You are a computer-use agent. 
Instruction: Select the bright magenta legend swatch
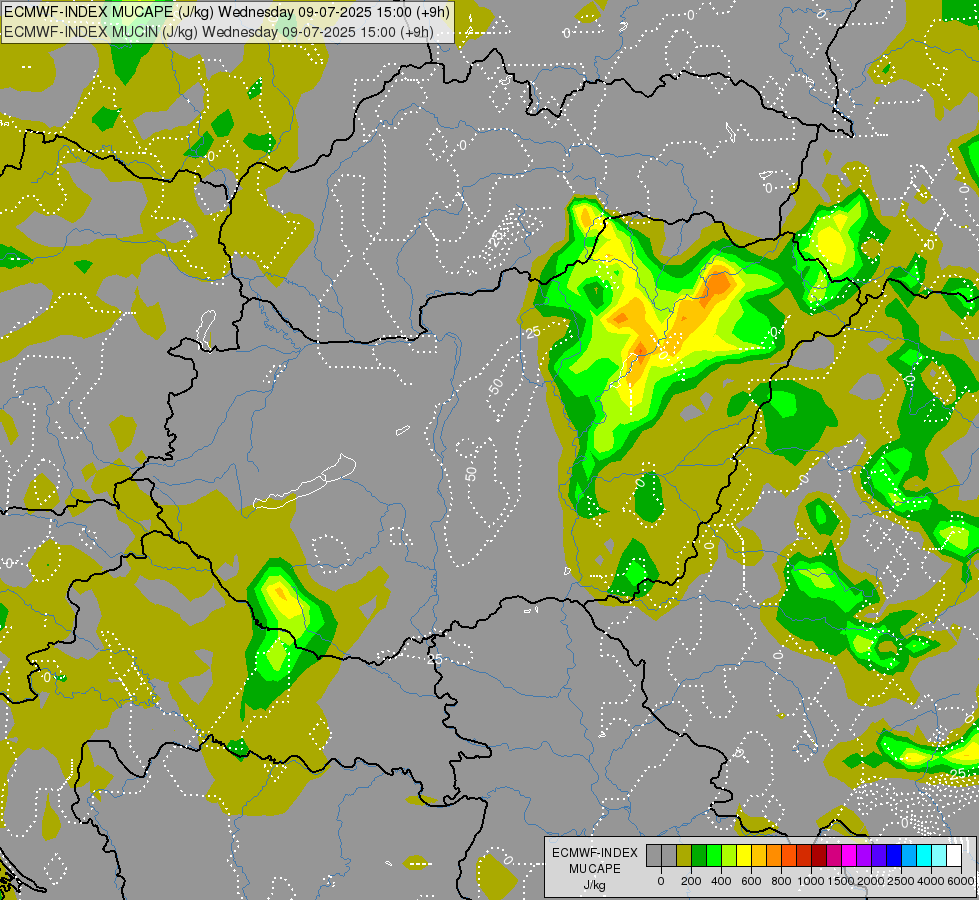coord(849,855)
